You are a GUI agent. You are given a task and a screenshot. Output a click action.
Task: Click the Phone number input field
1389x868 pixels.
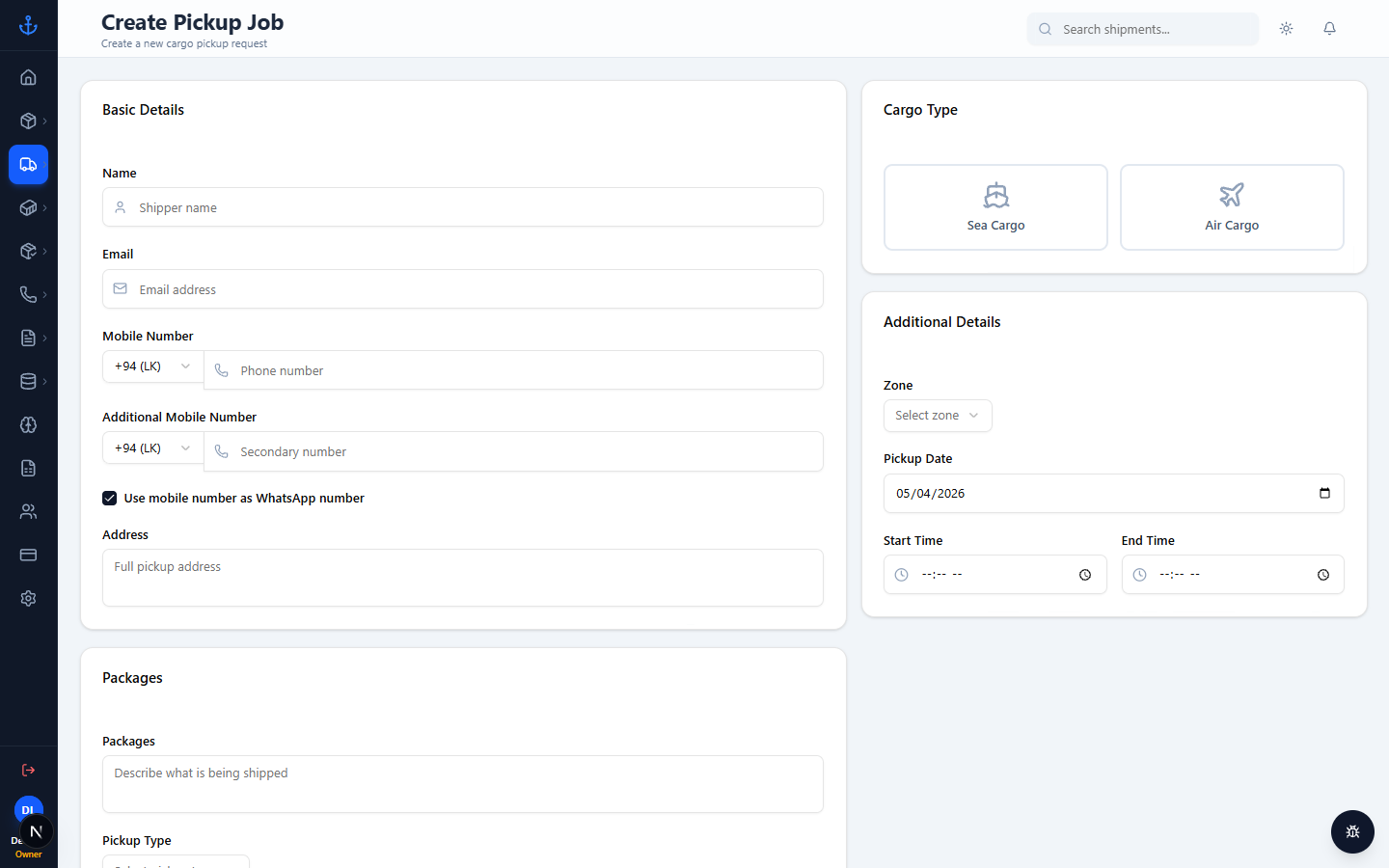[513, 370]
